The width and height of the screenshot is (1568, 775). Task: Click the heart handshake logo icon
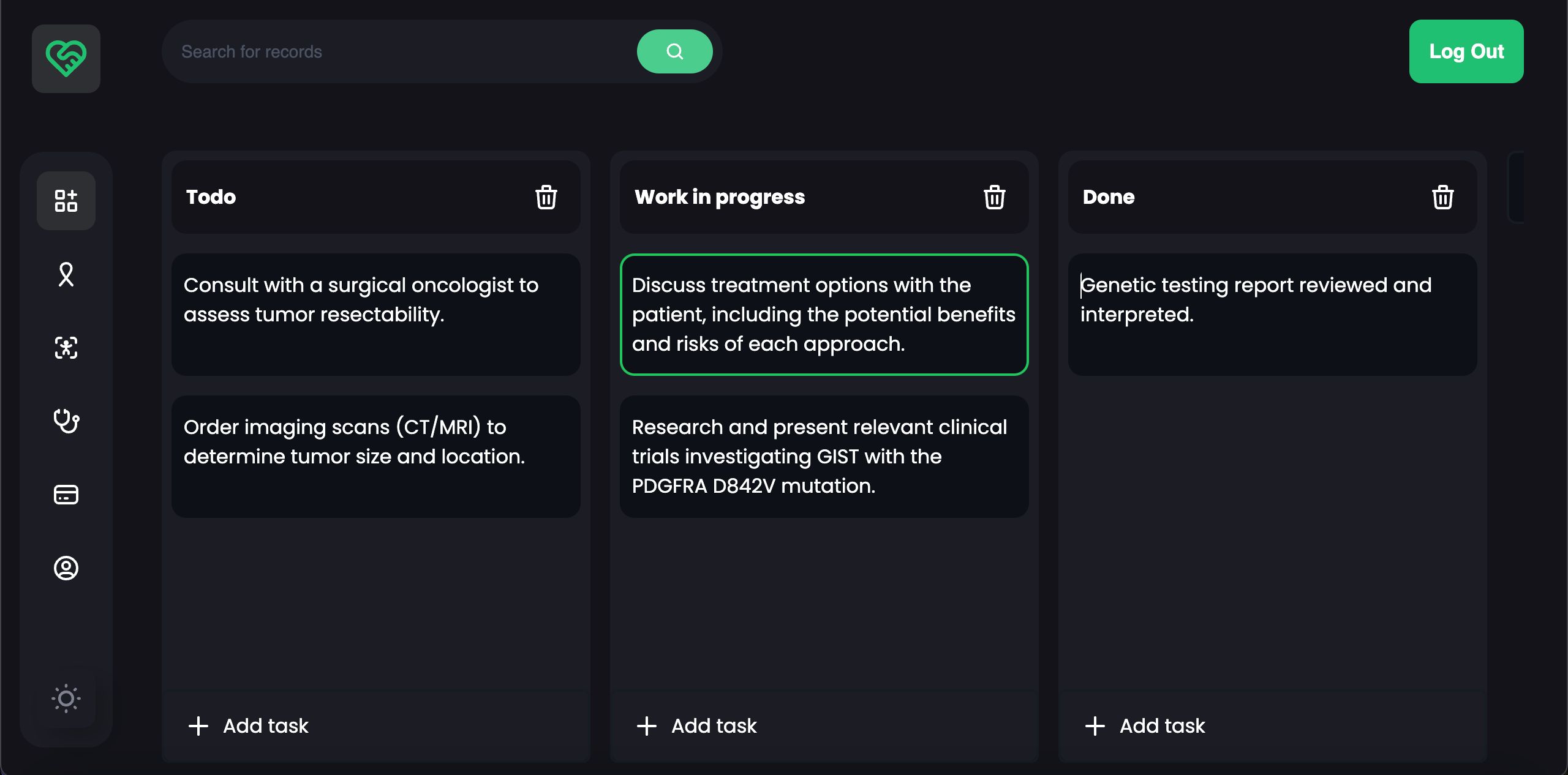coord(66,59)
